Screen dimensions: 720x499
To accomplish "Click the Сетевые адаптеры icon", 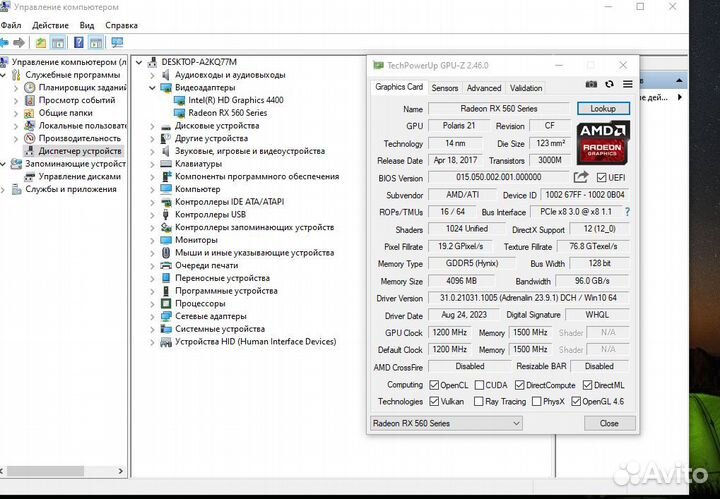I will click(x=166, y=316).
